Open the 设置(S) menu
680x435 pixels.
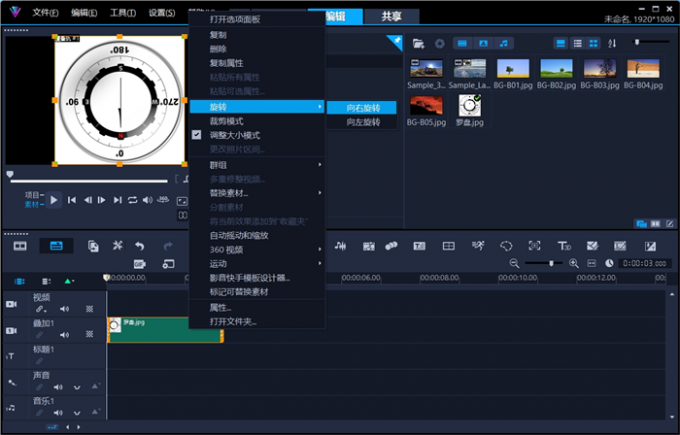coord(162,13)
